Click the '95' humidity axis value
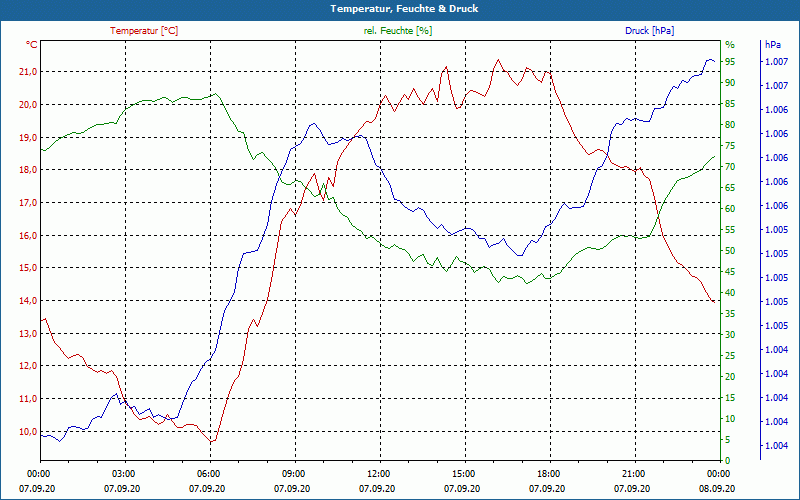 point(730,62)
